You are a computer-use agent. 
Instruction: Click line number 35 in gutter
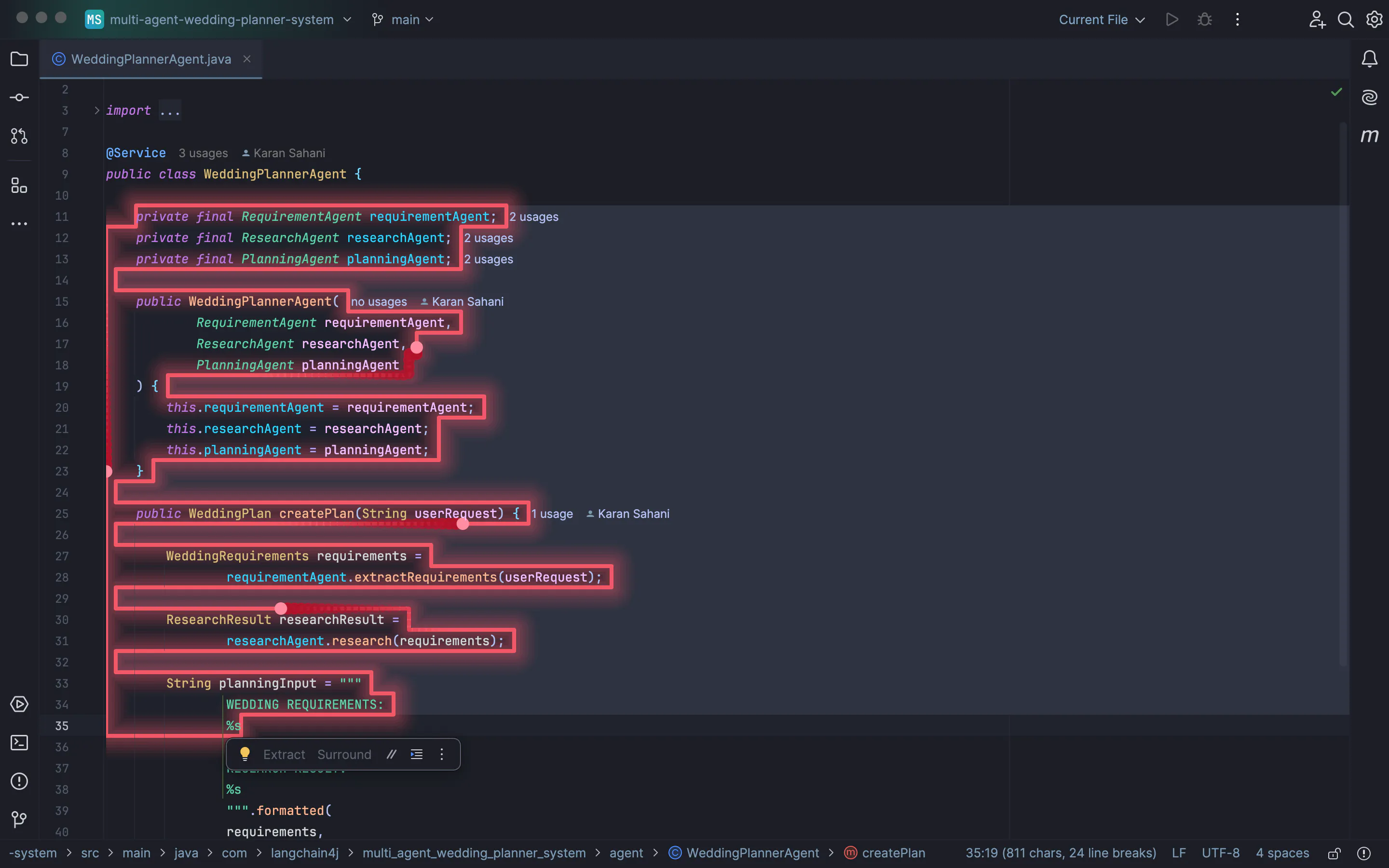point(61,726)
